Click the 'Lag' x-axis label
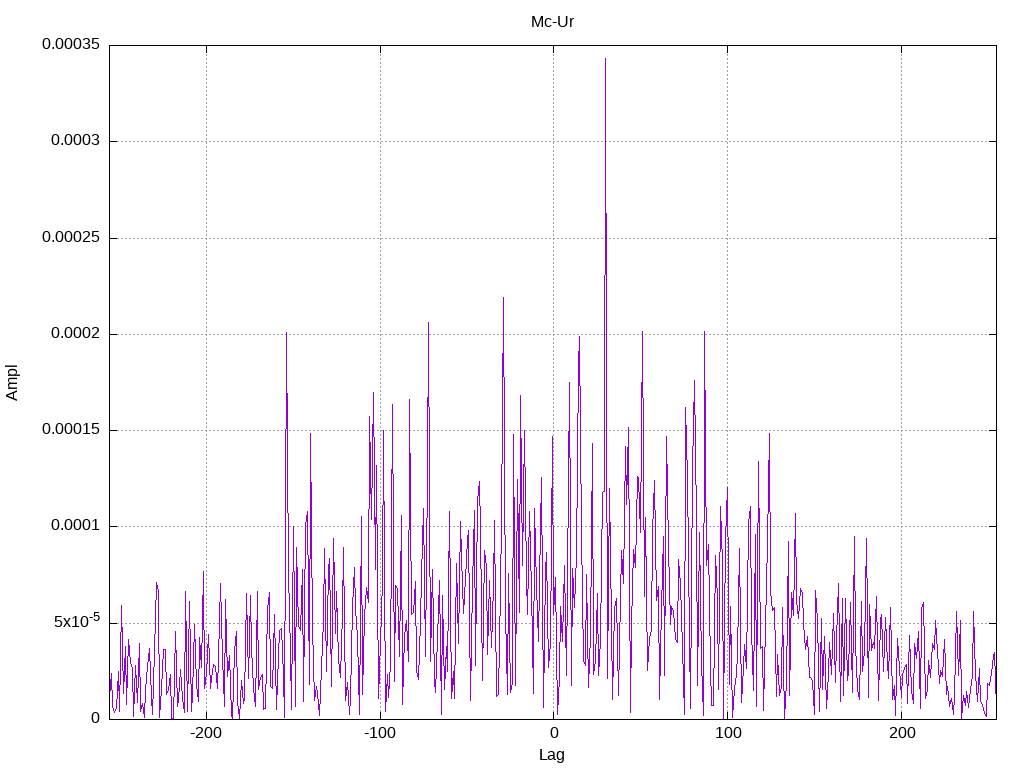This screenshot has height=768, width=1024. click(552, 755)
